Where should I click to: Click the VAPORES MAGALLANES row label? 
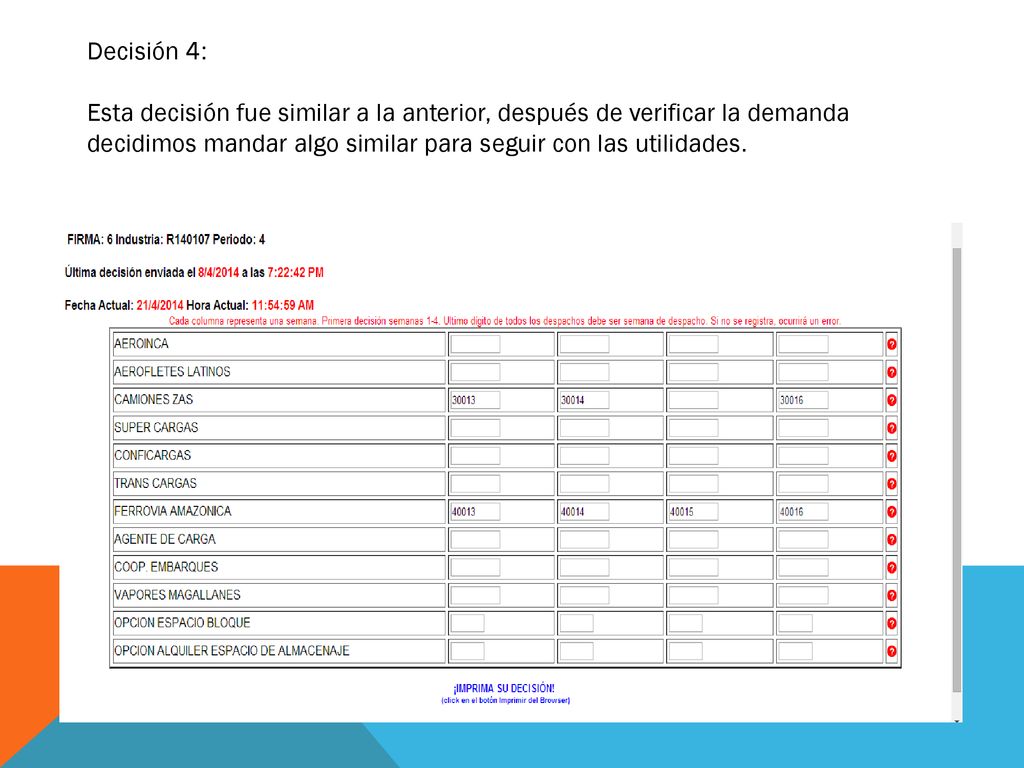[177, 595]
